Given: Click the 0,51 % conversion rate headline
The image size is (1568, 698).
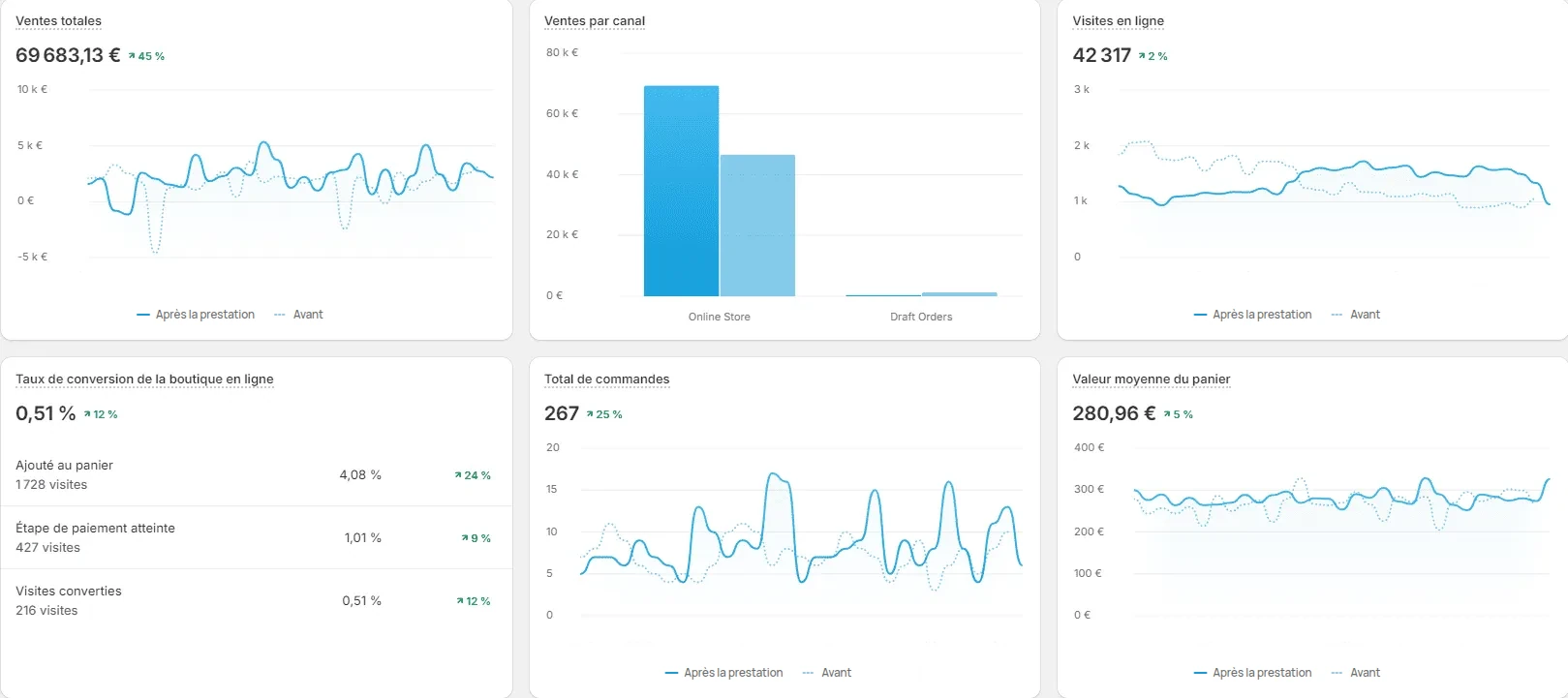Looking at the screenshot, I should coord(46,413).
